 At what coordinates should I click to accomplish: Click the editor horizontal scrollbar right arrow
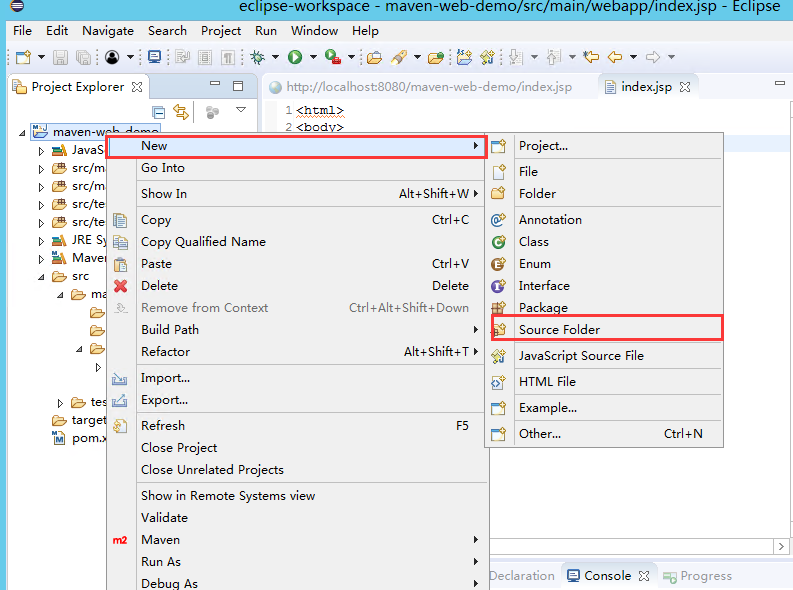pyautogui.click(x=781, y=547)
